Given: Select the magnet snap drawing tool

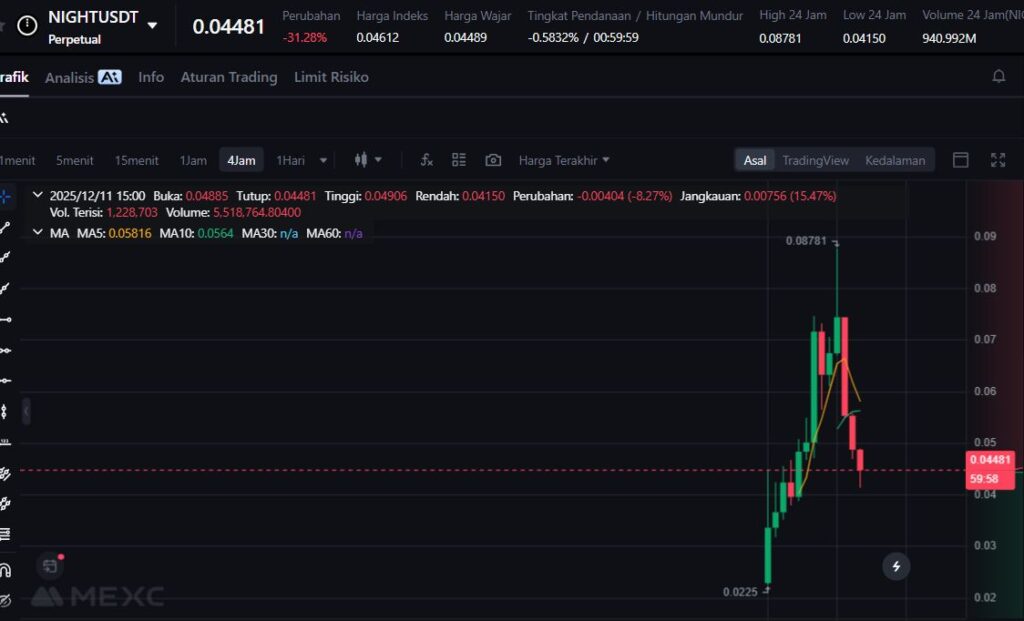Looking at the screenshot, I should coord(5,571).
